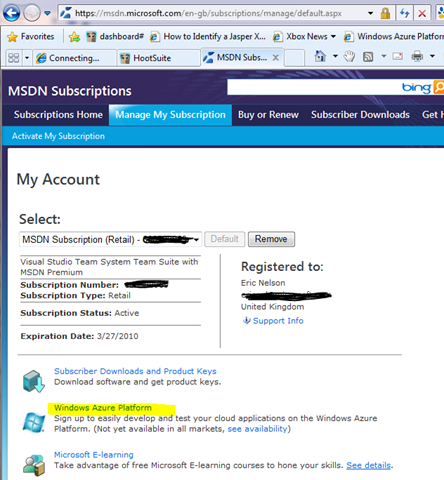Image resolution: width=444 pixels, height=480 pixels.
Task: Click the browser Forward arrow button
Action: pyautogui.click(x=32, y=13)
